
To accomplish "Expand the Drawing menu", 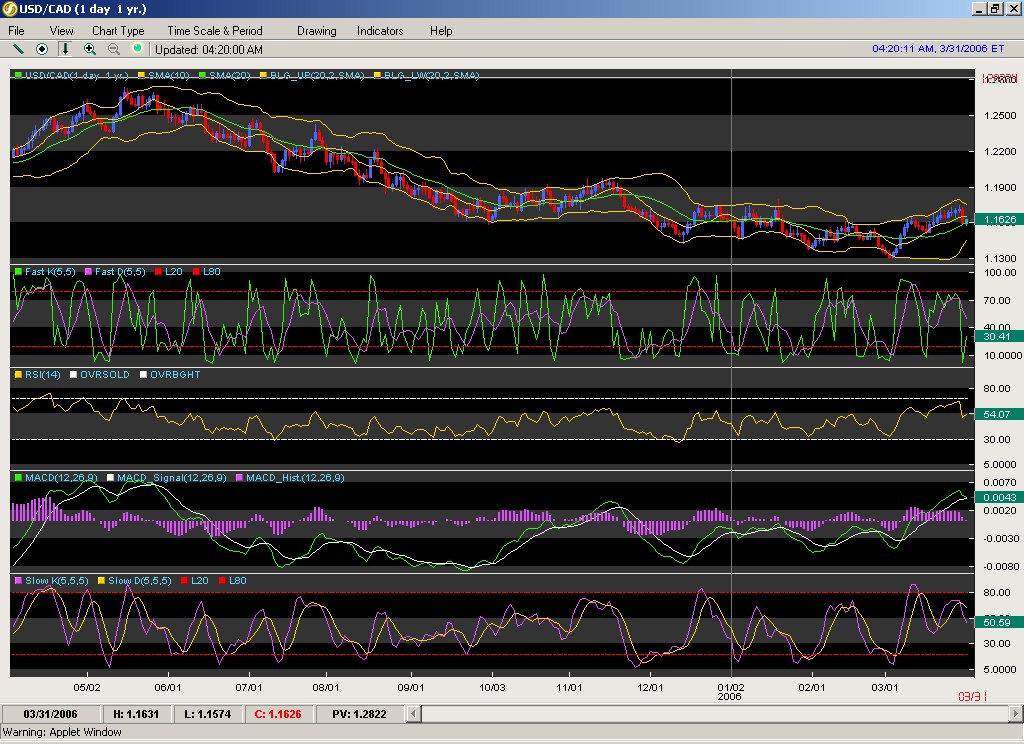I will 316,31.
